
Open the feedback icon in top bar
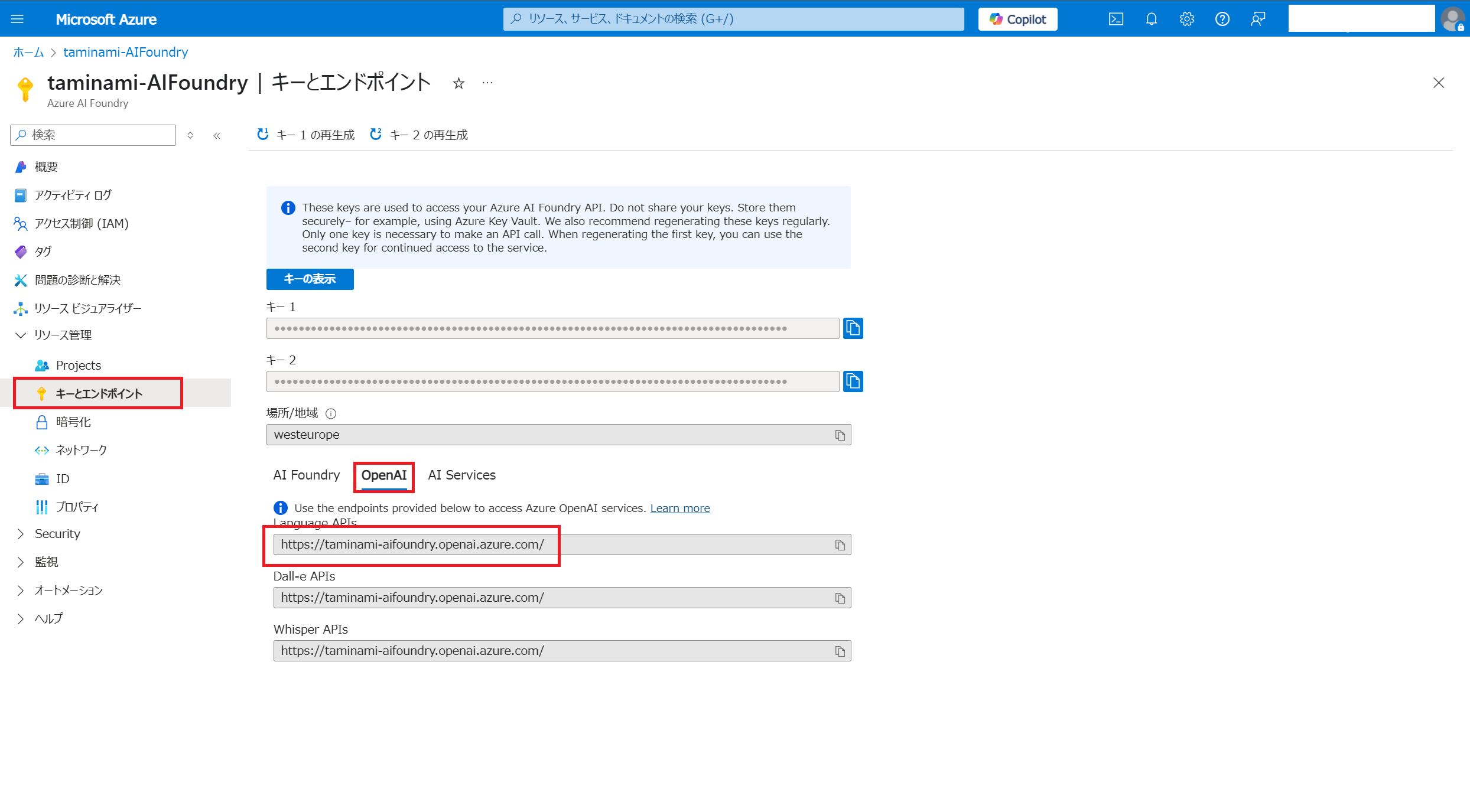click(1257, 19)
